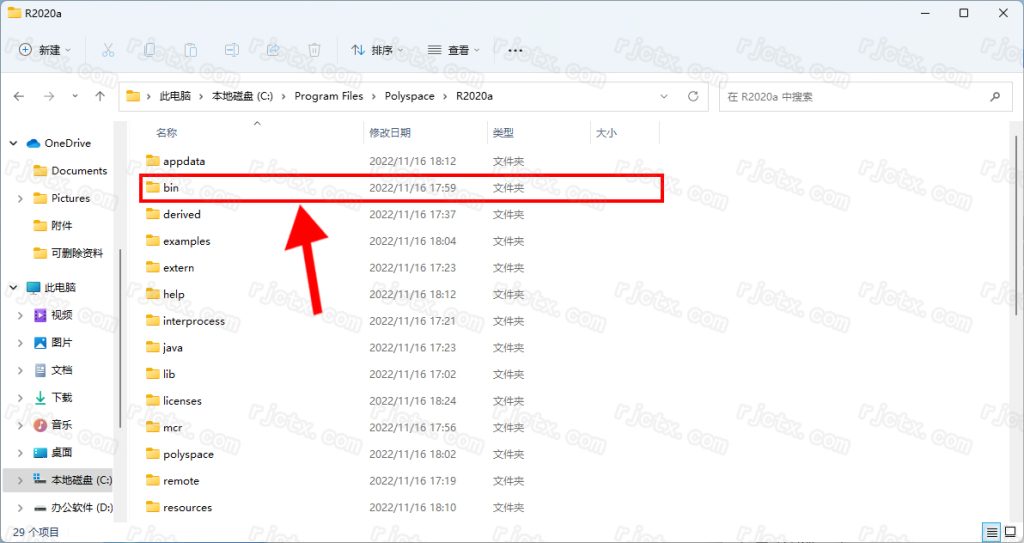1024x543 pixels.
Task: Select the bin folder
Action: click(x=171, y=188)
